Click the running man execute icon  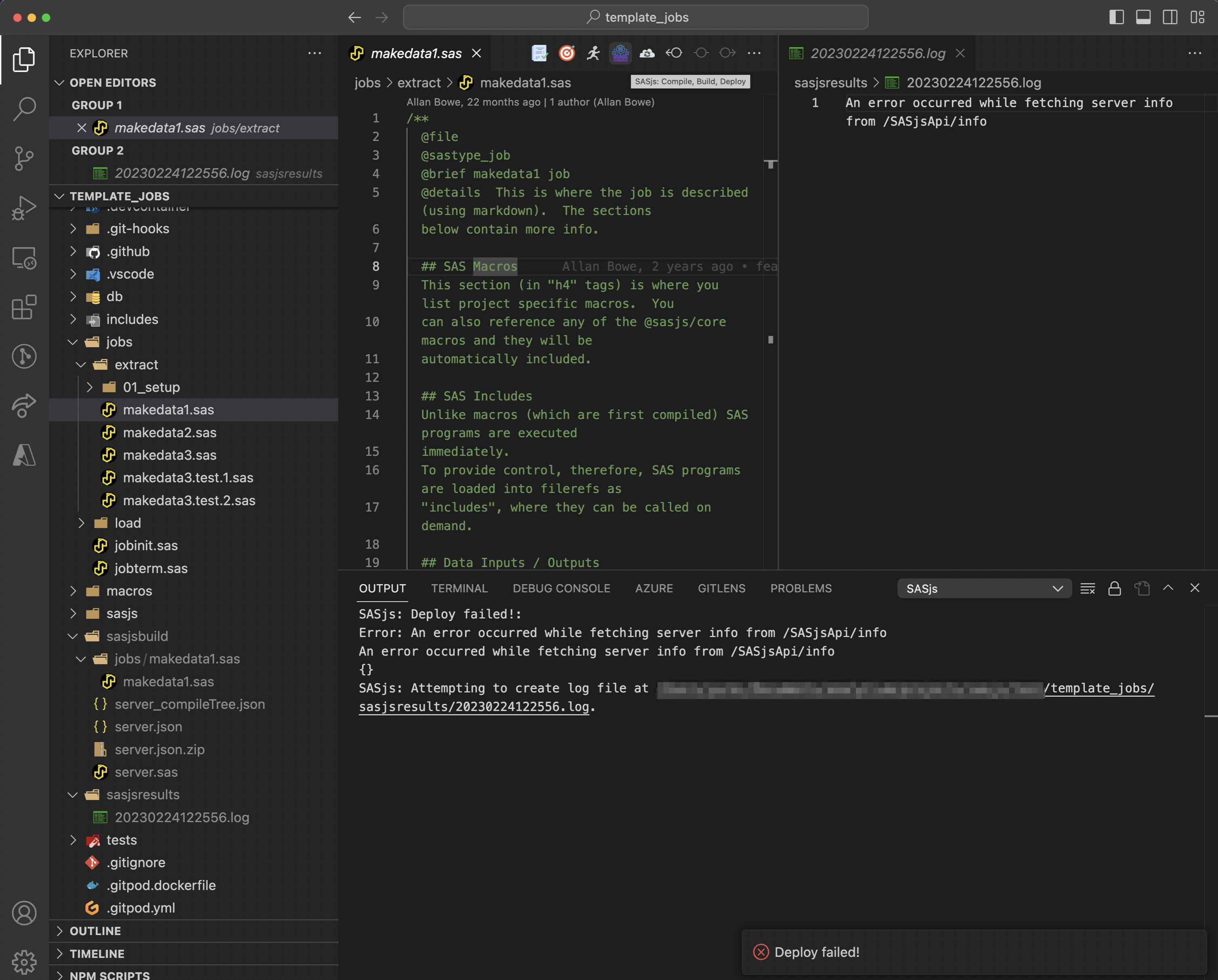[593, 53]
